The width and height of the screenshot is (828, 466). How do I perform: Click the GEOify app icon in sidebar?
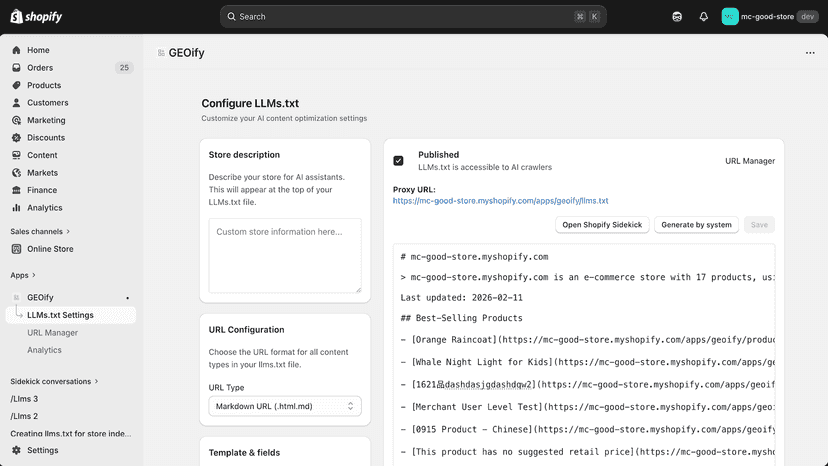pyautogui.click(x=16, y=297)
